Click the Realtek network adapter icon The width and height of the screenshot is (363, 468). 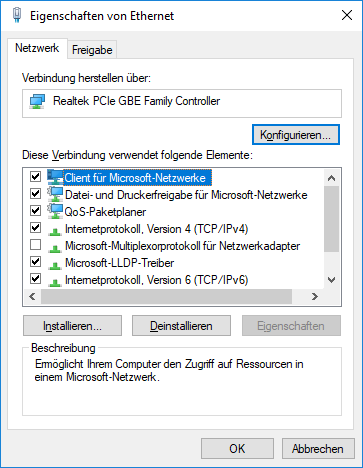tap(37, 102)
